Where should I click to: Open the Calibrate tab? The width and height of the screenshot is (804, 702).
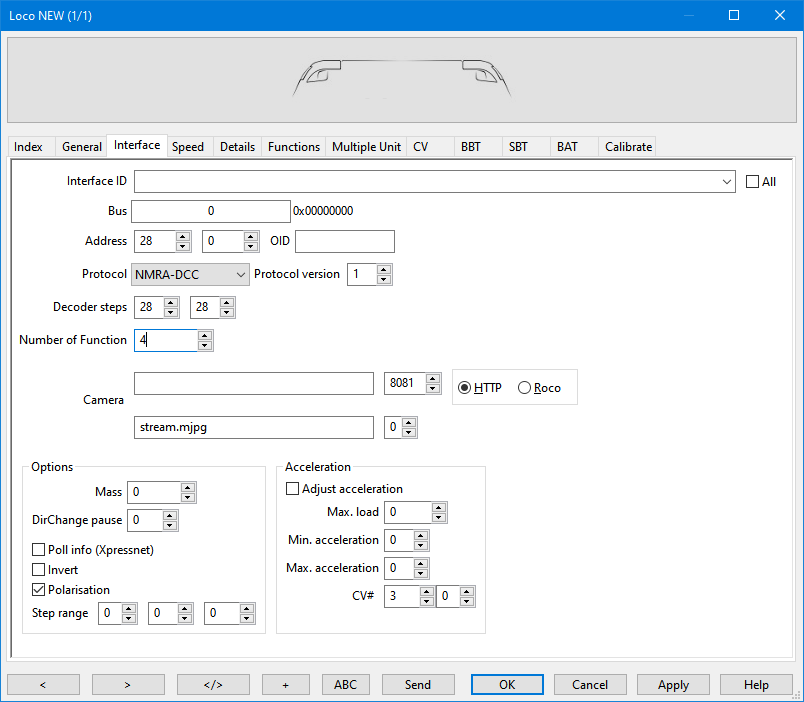(x=628, y=146)
